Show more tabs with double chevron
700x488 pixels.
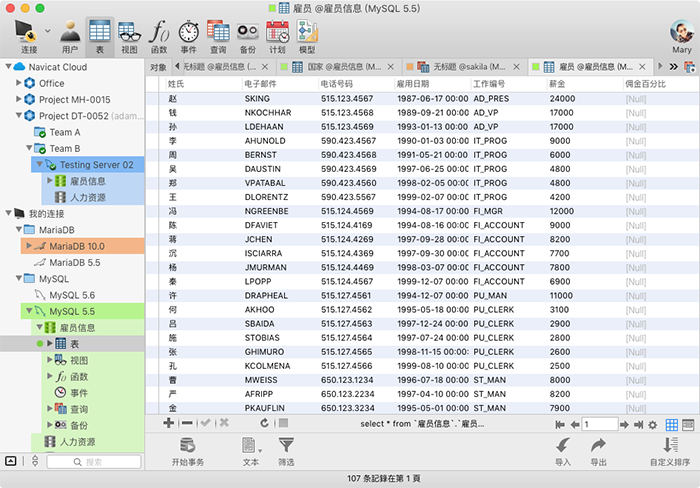pyautogui.click(x=673, y=67)
